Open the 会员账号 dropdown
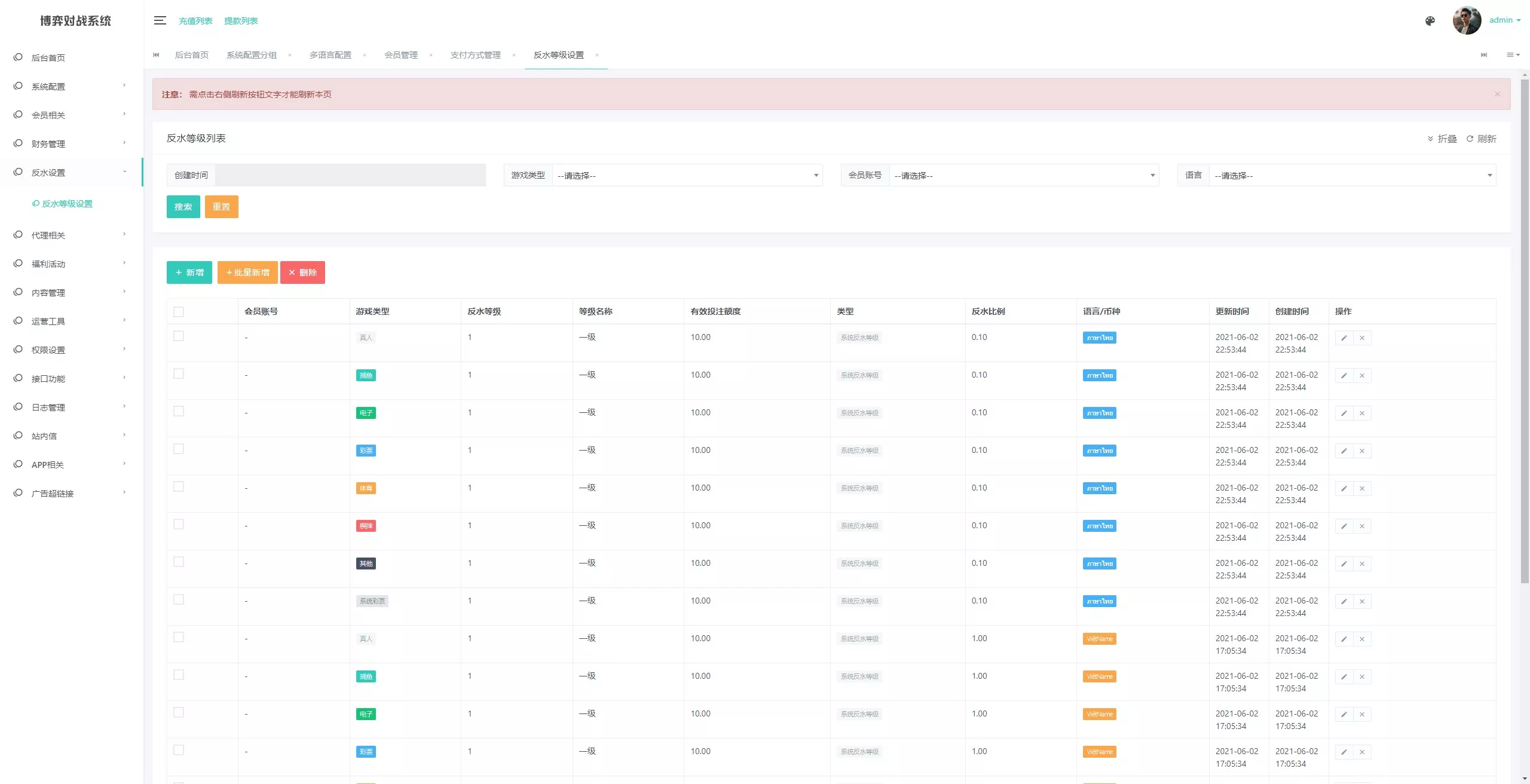 click(x=1024, y=176)
